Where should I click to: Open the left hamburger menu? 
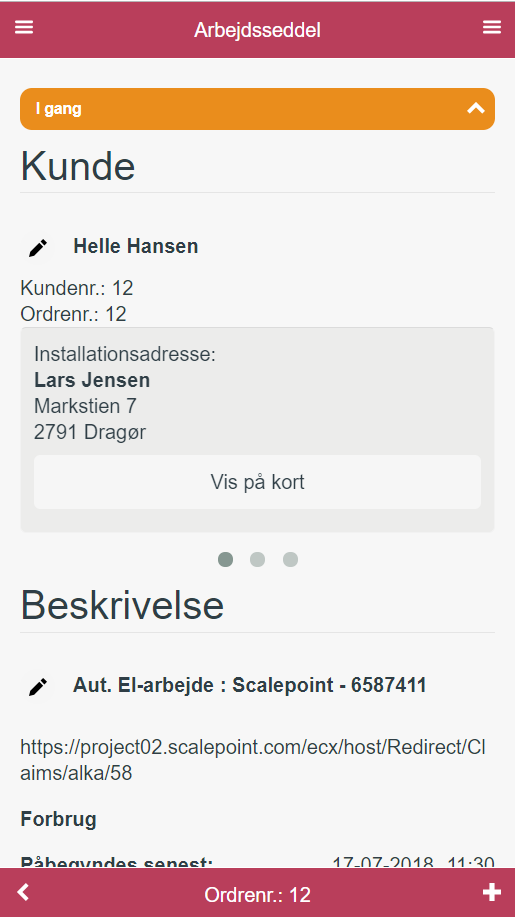(24, 27)
